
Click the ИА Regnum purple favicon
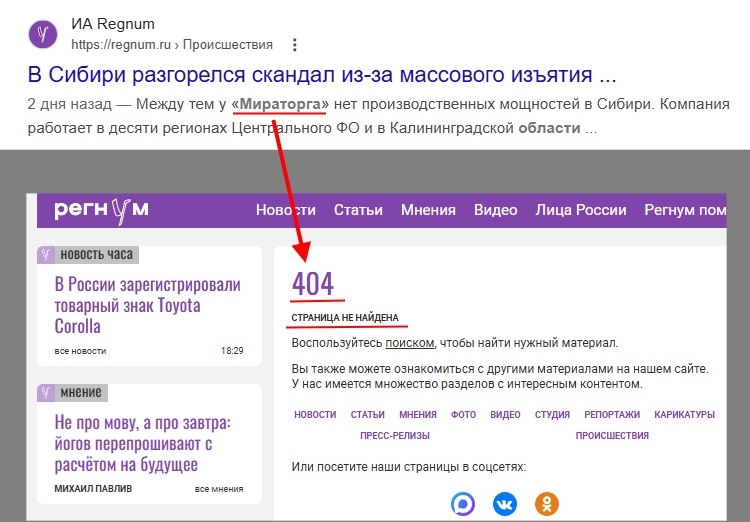coord(43,34)
